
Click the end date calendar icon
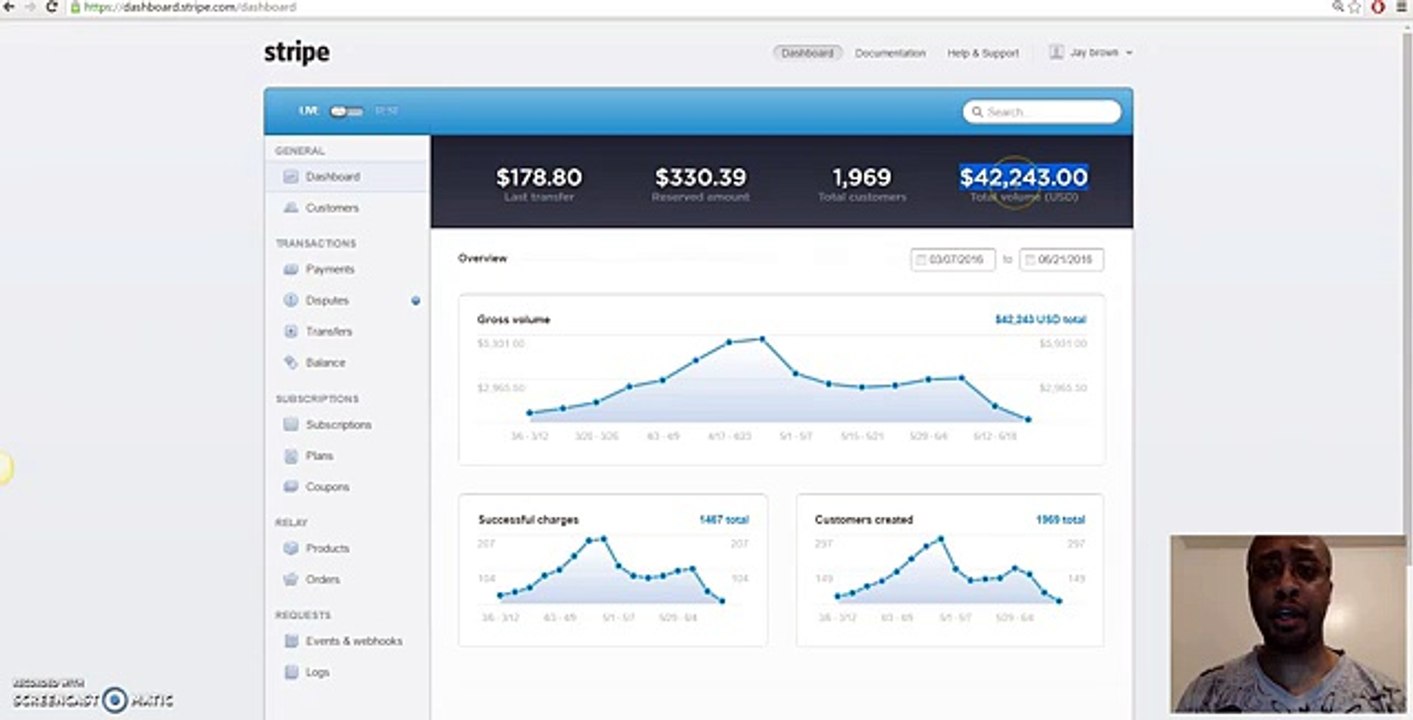click(x=1030, y=259)
